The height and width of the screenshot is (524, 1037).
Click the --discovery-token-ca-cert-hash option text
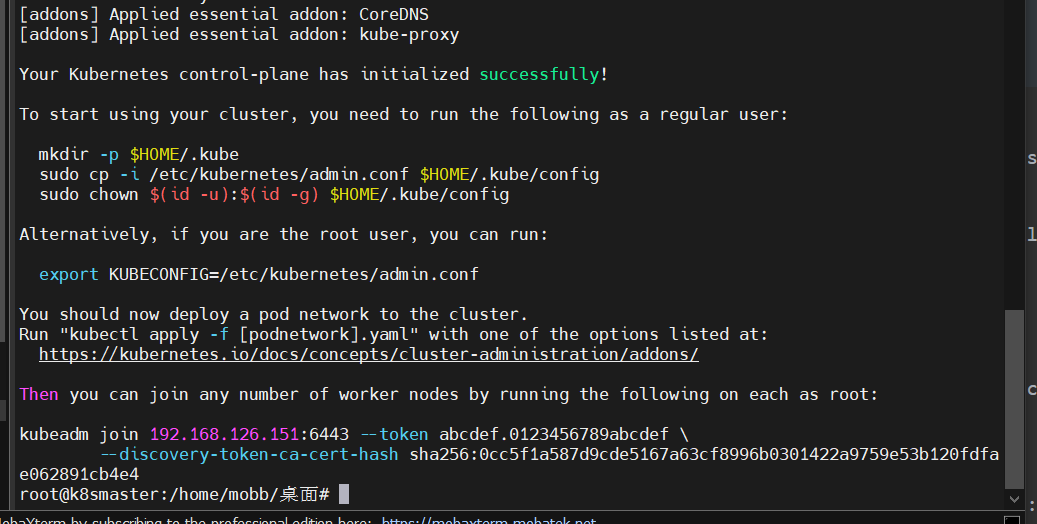[250, 454]
